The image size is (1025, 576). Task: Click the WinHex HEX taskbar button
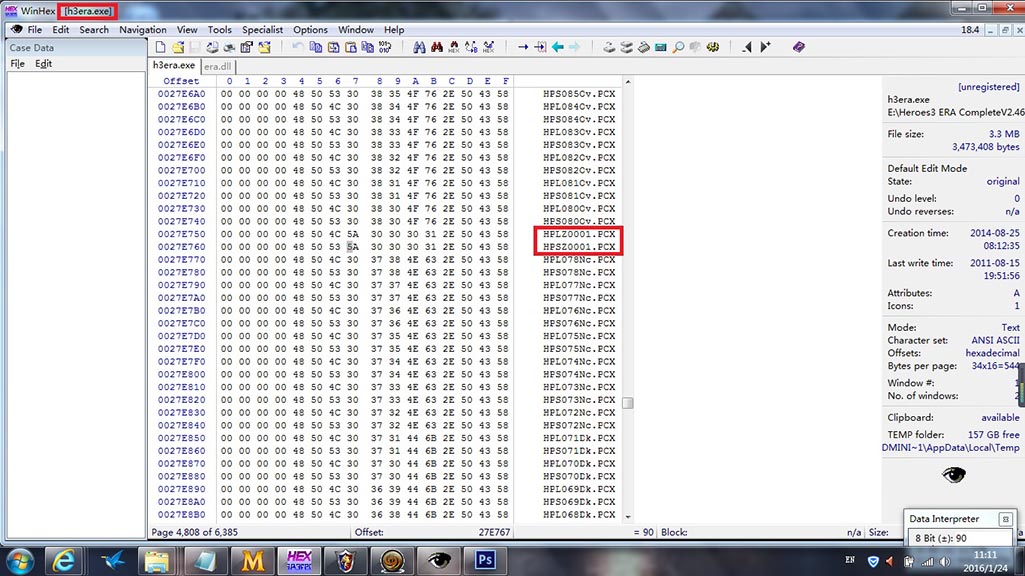pos(299,561)
